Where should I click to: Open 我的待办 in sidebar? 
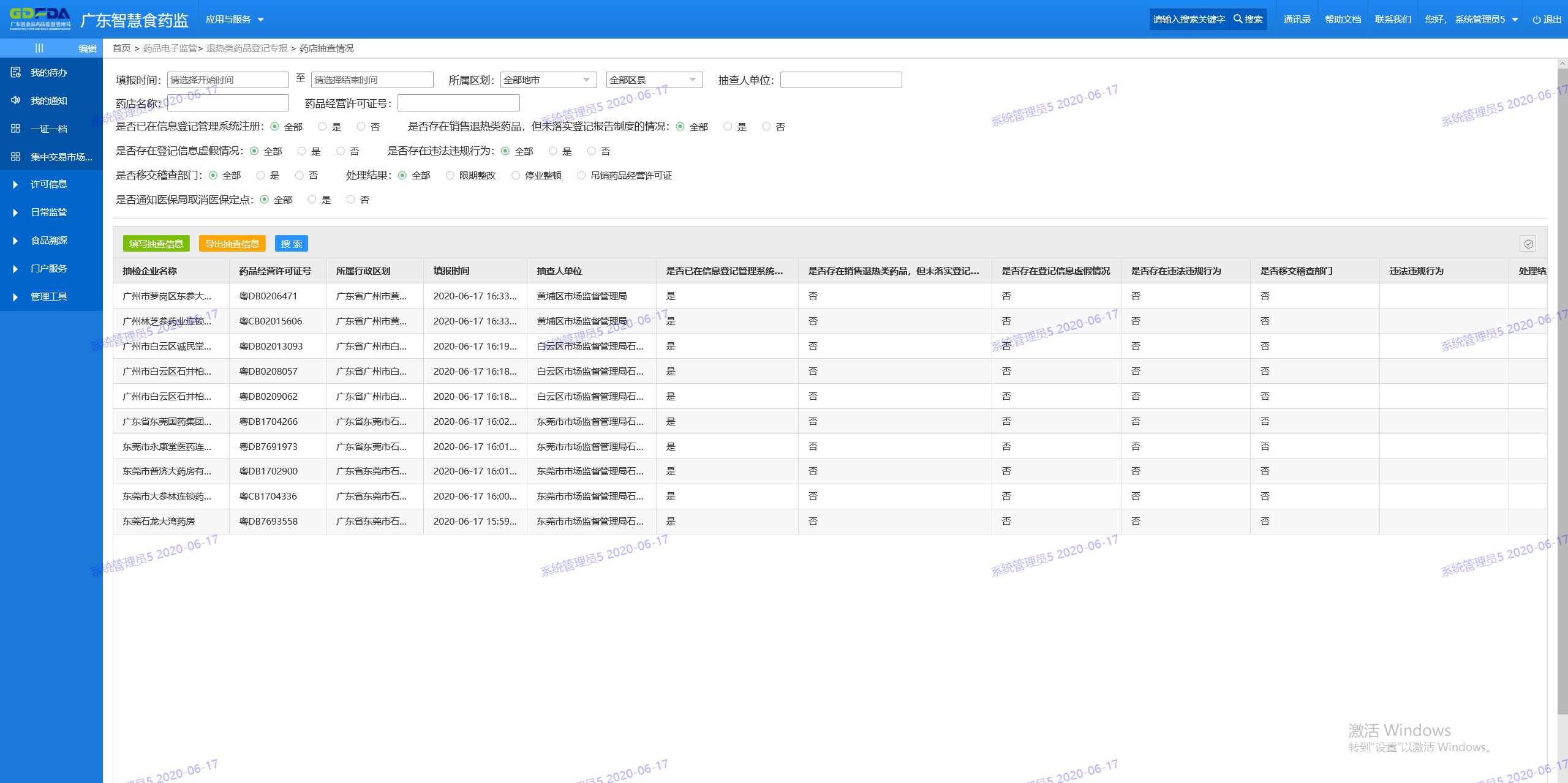[x=49, y=73]
